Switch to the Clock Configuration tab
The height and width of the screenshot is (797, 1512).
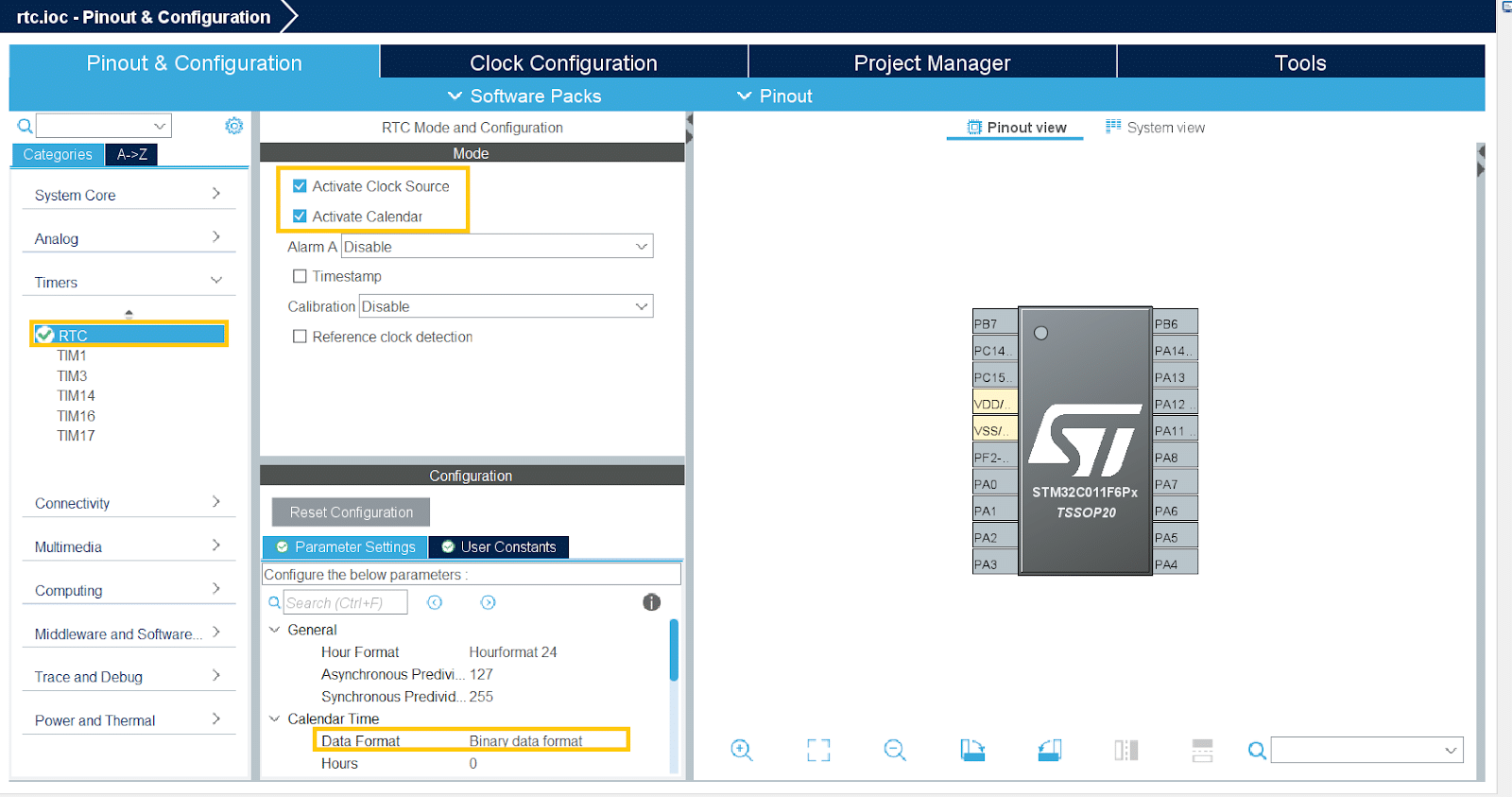[563, 63]
